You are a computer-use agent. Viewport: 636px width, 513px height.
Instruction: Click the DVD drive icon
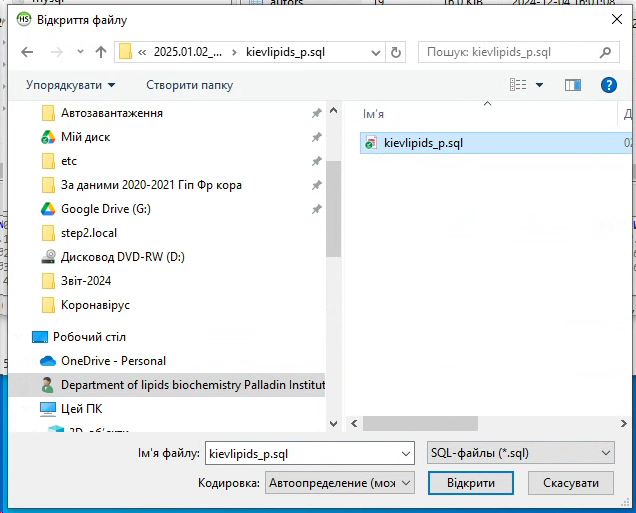48,257
